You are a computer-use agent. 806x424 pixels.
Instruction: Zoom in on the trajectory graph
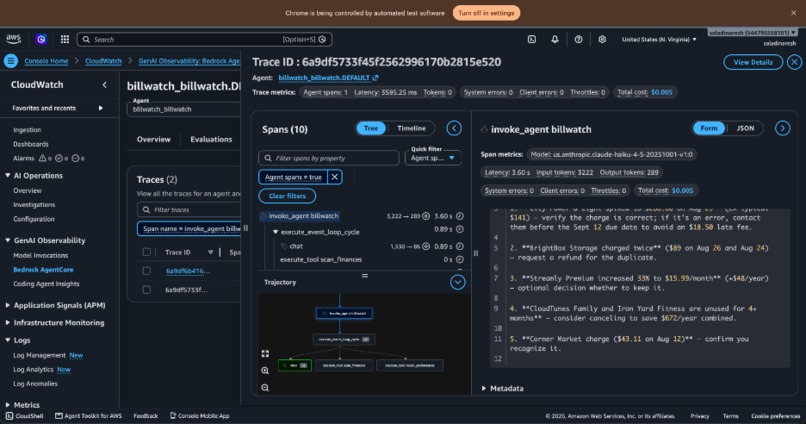click(265, 371)
